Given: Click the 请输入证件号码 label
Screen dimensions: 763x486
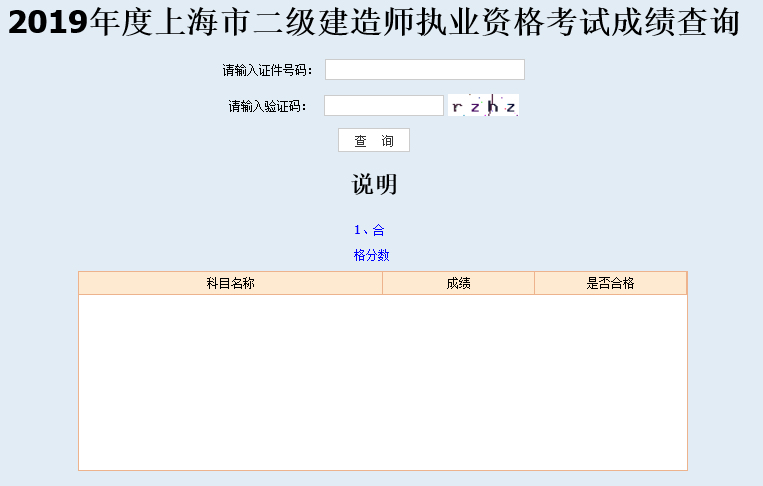Looking at the screenshot, I should tap(267, 70).
